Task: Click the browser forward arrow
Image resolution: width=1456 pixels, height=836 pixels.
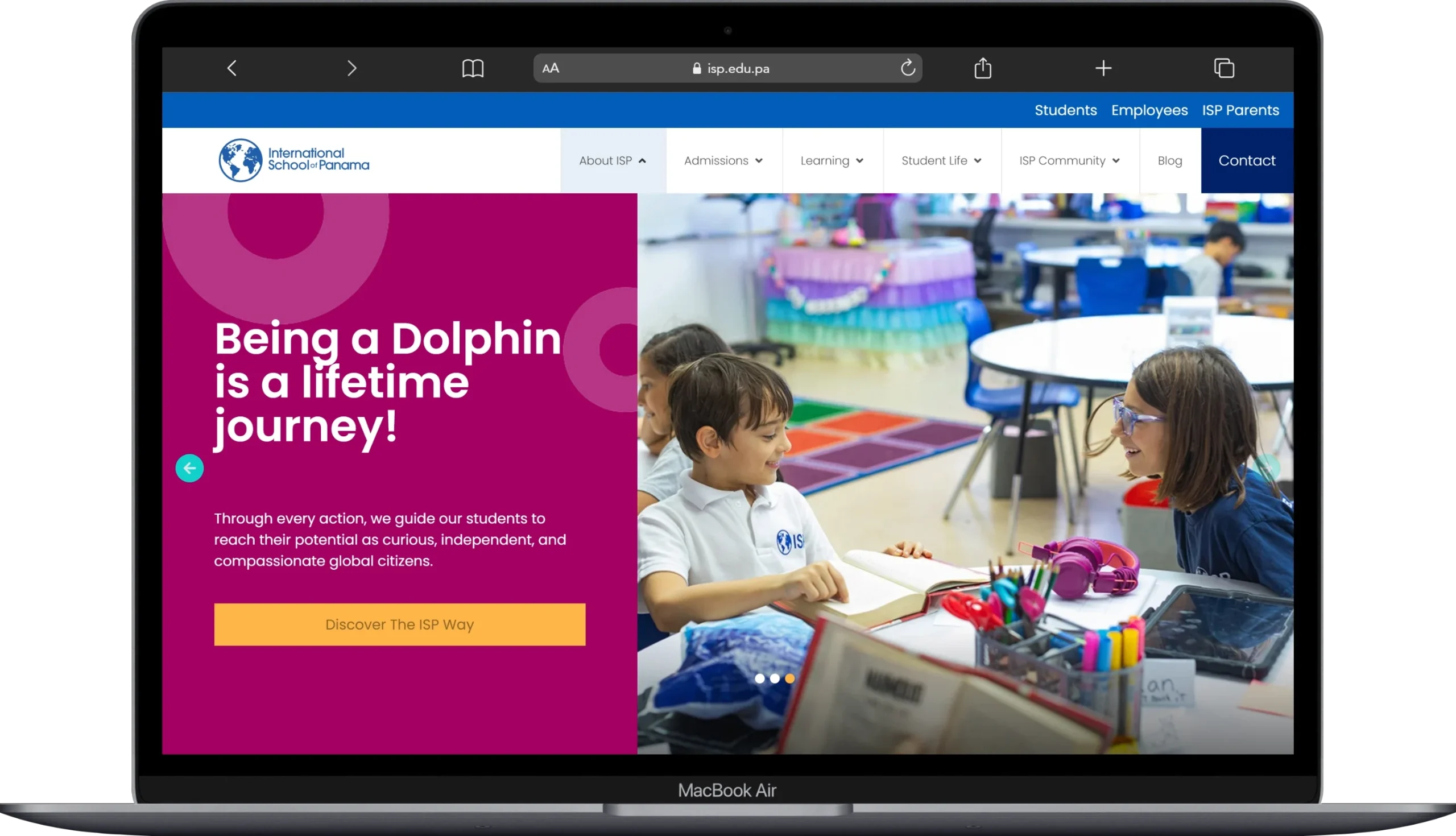Action: (352, 68)
